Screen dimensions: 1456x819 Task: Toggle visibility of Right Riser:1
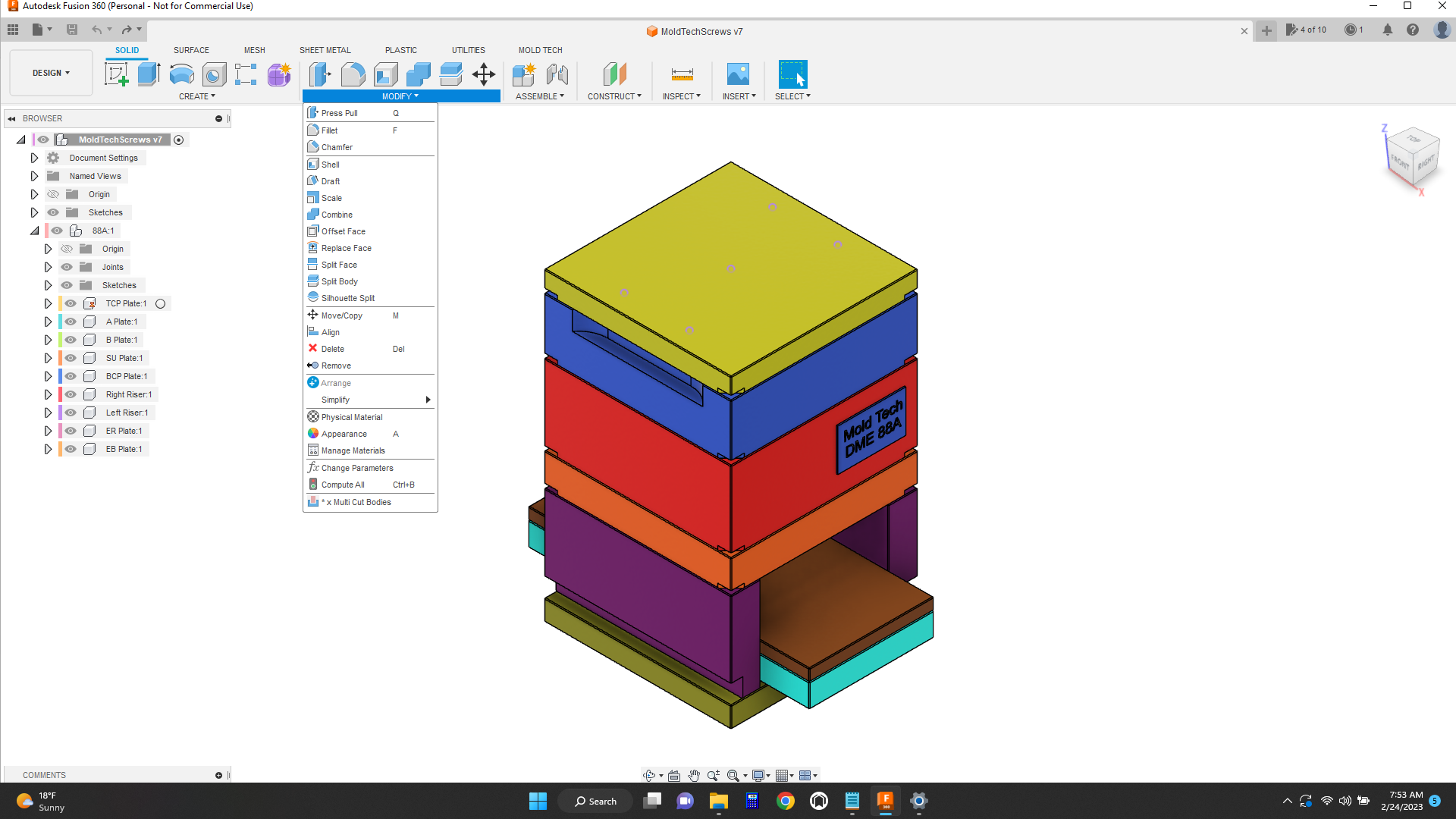[71, 394]
